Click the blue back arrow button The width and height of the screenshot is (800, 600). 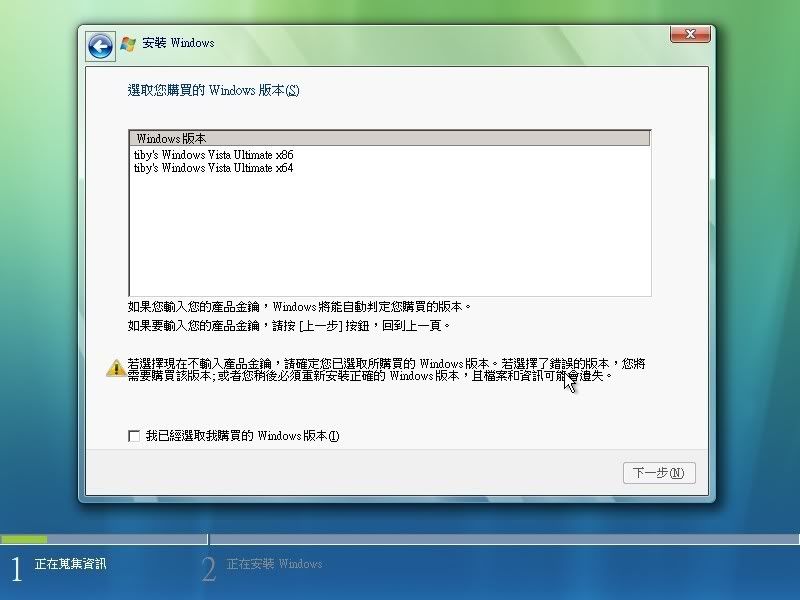[99, 45]
